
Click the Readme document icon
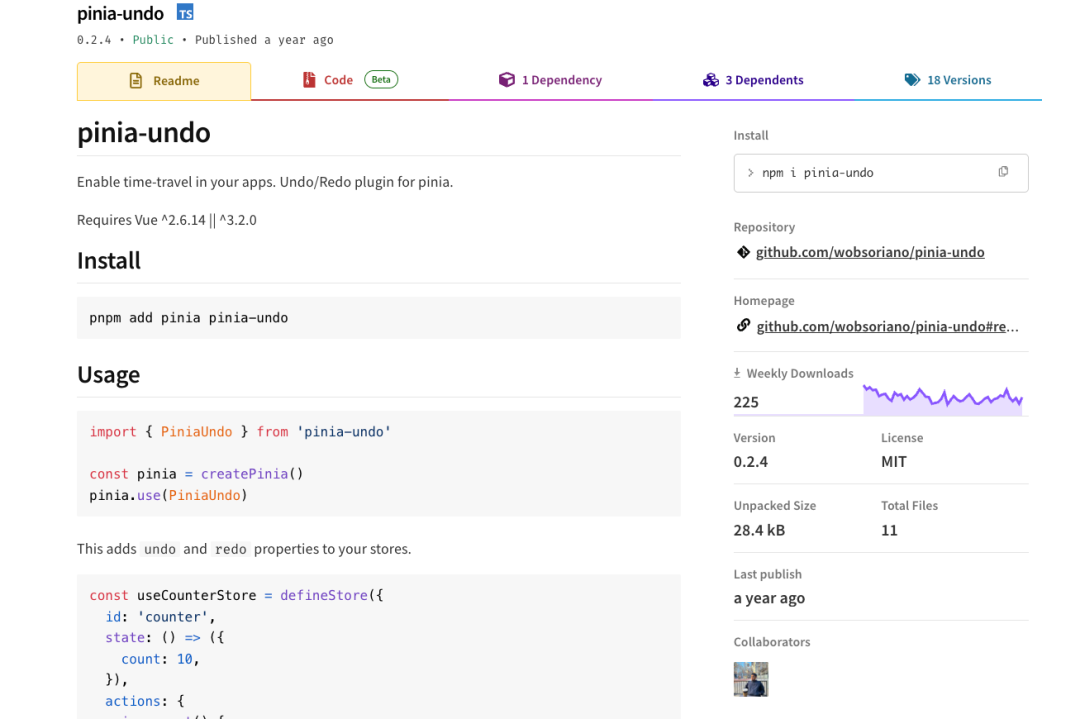(136, 81)
